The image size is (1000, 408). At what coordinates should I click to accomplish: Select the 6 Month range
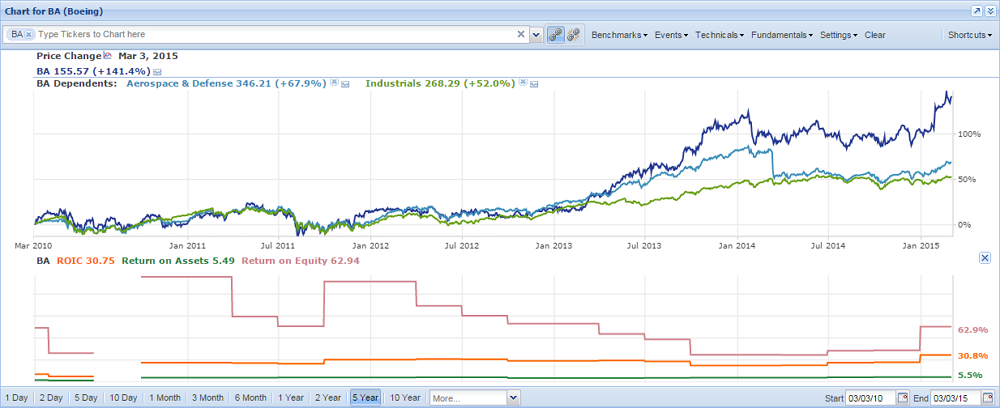click(250, 398)
